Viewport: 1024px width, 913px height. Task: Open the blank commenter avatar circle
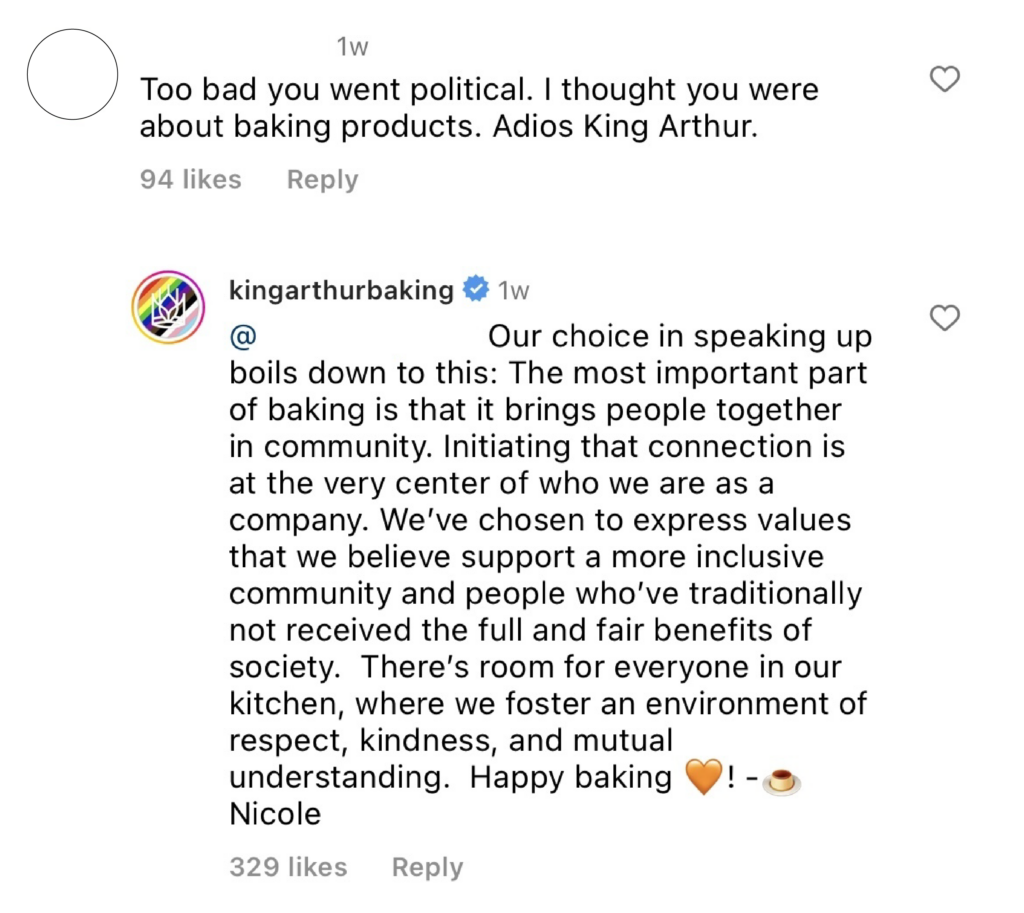coord(72,74)
